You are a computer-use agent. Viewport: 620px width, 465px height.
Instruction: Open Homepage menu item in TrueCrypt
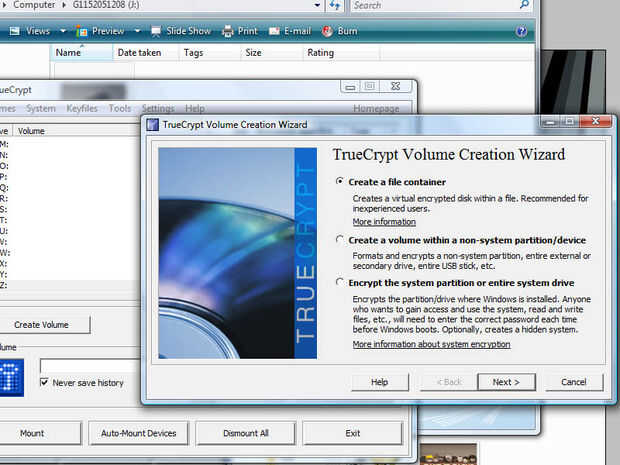tap(376, 108)
